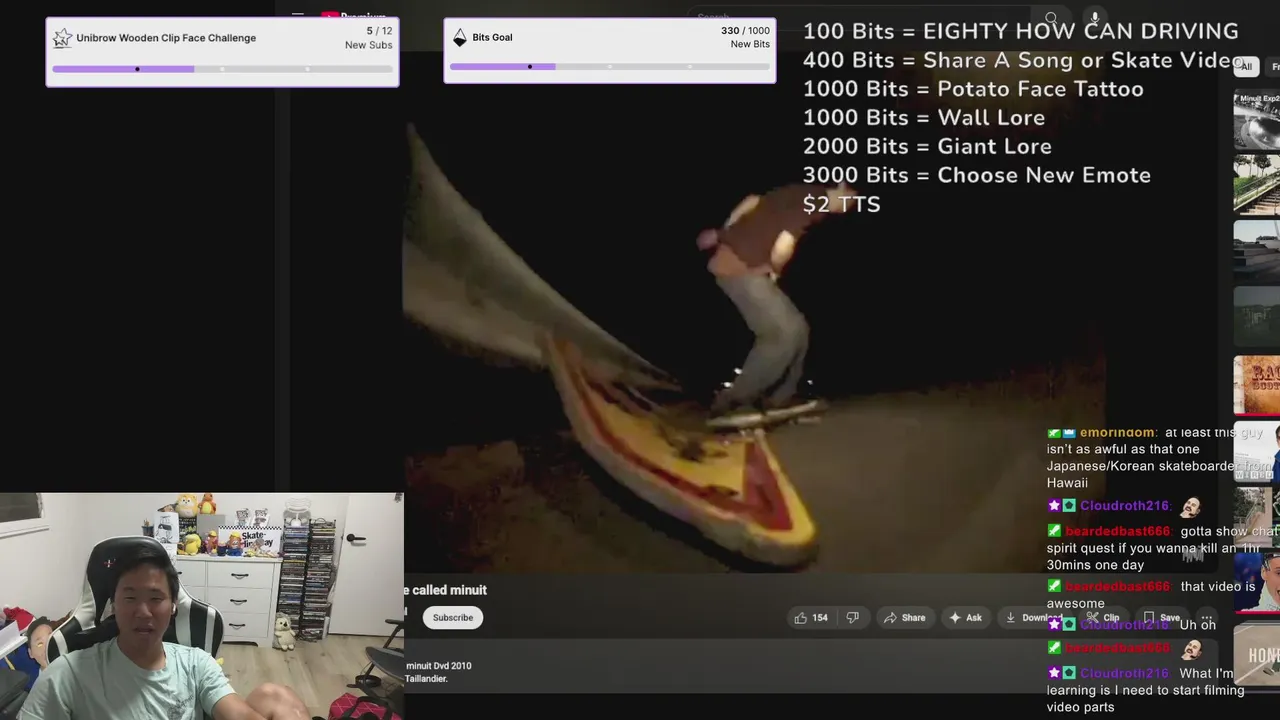Share the minuit video
This screenshot has width=1280, height=720.
coord(904,618)
